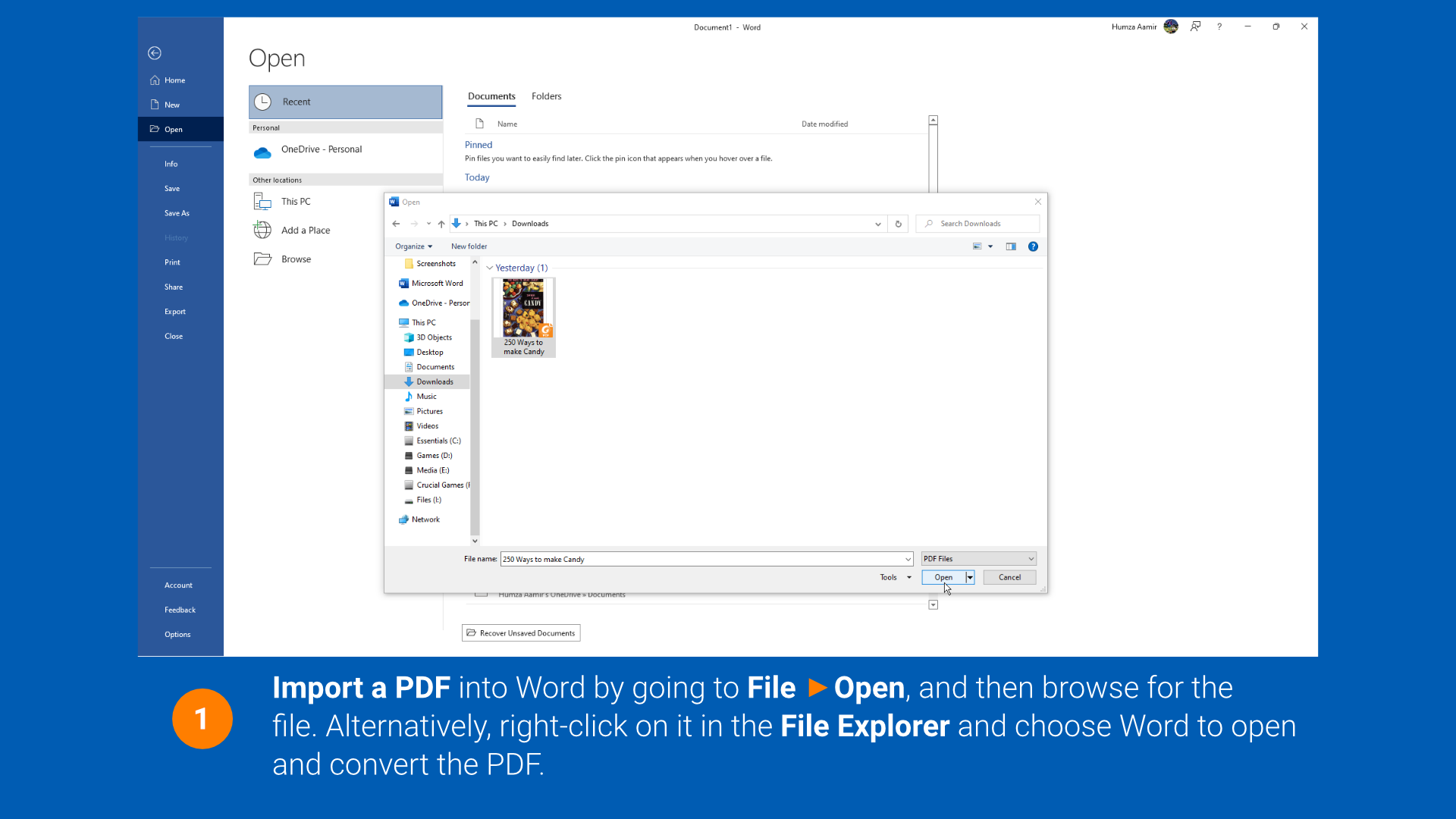Expand the address bar history dropdown
The image size is (1456, 819).
coord(878,224)
